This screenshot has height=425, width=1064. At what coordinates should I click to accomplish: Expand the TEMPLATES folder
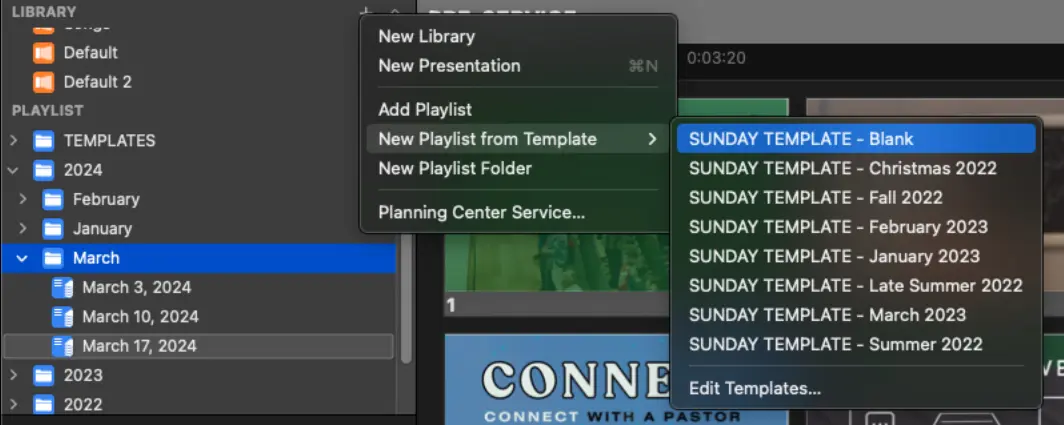pos(13,140)
